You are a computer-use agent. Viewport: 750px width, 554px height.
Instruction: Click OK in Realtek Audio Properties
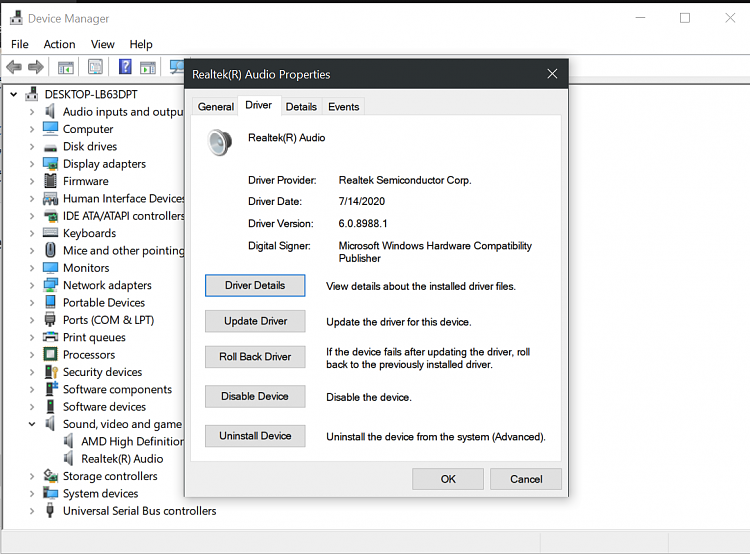(448, 479)
